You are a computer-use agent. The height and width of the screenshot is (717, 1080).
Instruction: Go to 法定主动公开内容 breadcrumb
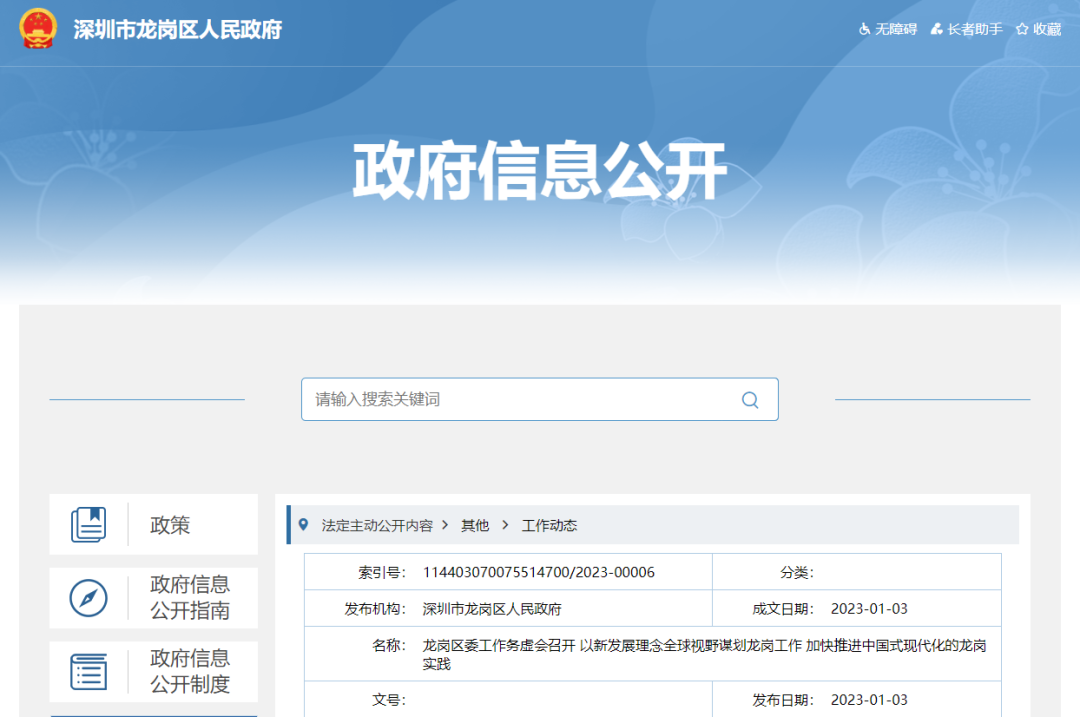[377, 526]
